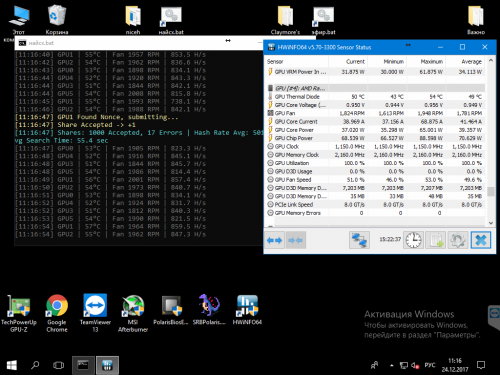This screenshot has width=500, height=375.
Task: Open HWiNFO network remote monitoring button
Action: [x=359, y=240]
